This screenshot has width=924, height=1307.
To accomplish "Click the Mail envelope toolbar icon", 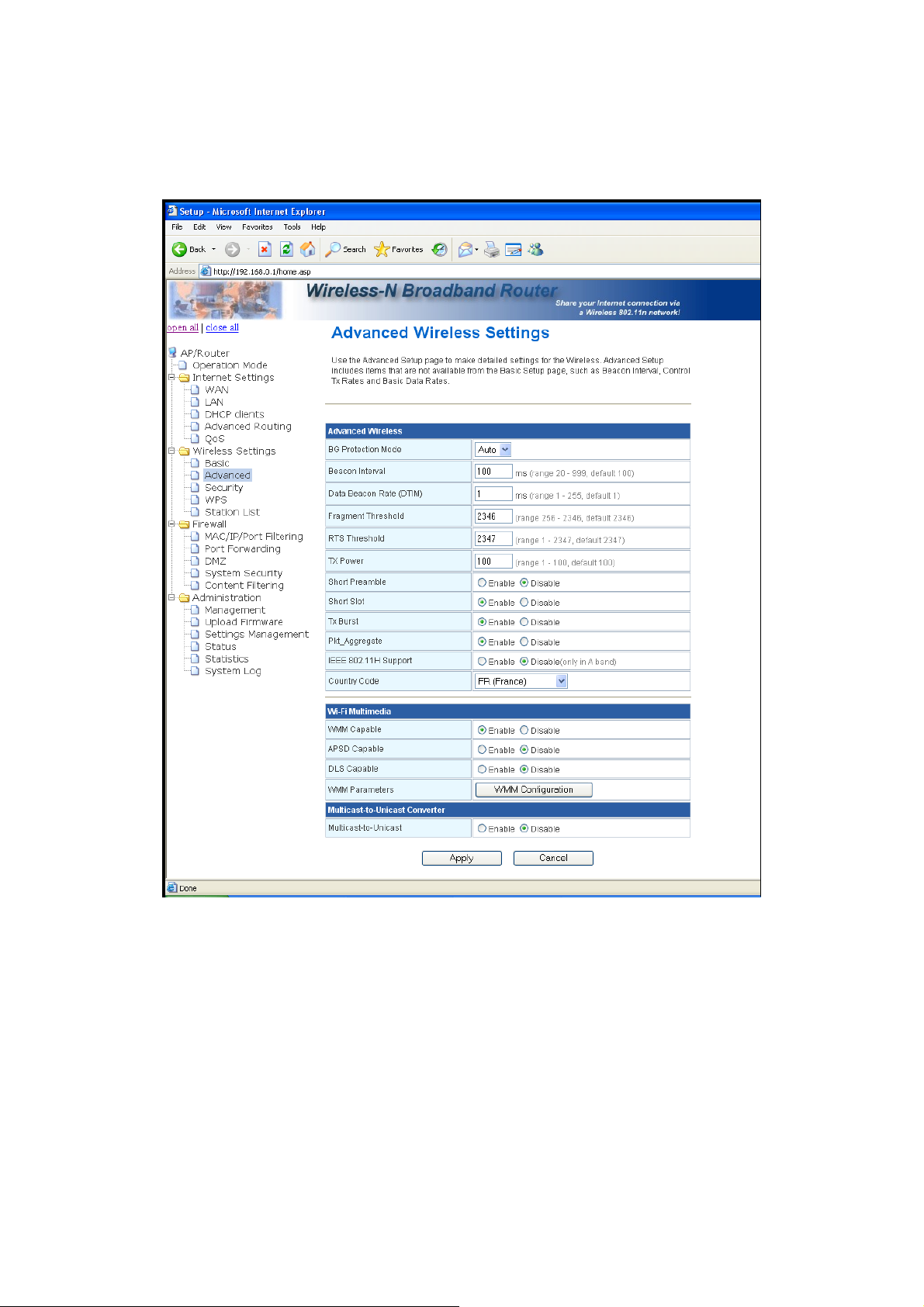I will click(x=465, y=249).
